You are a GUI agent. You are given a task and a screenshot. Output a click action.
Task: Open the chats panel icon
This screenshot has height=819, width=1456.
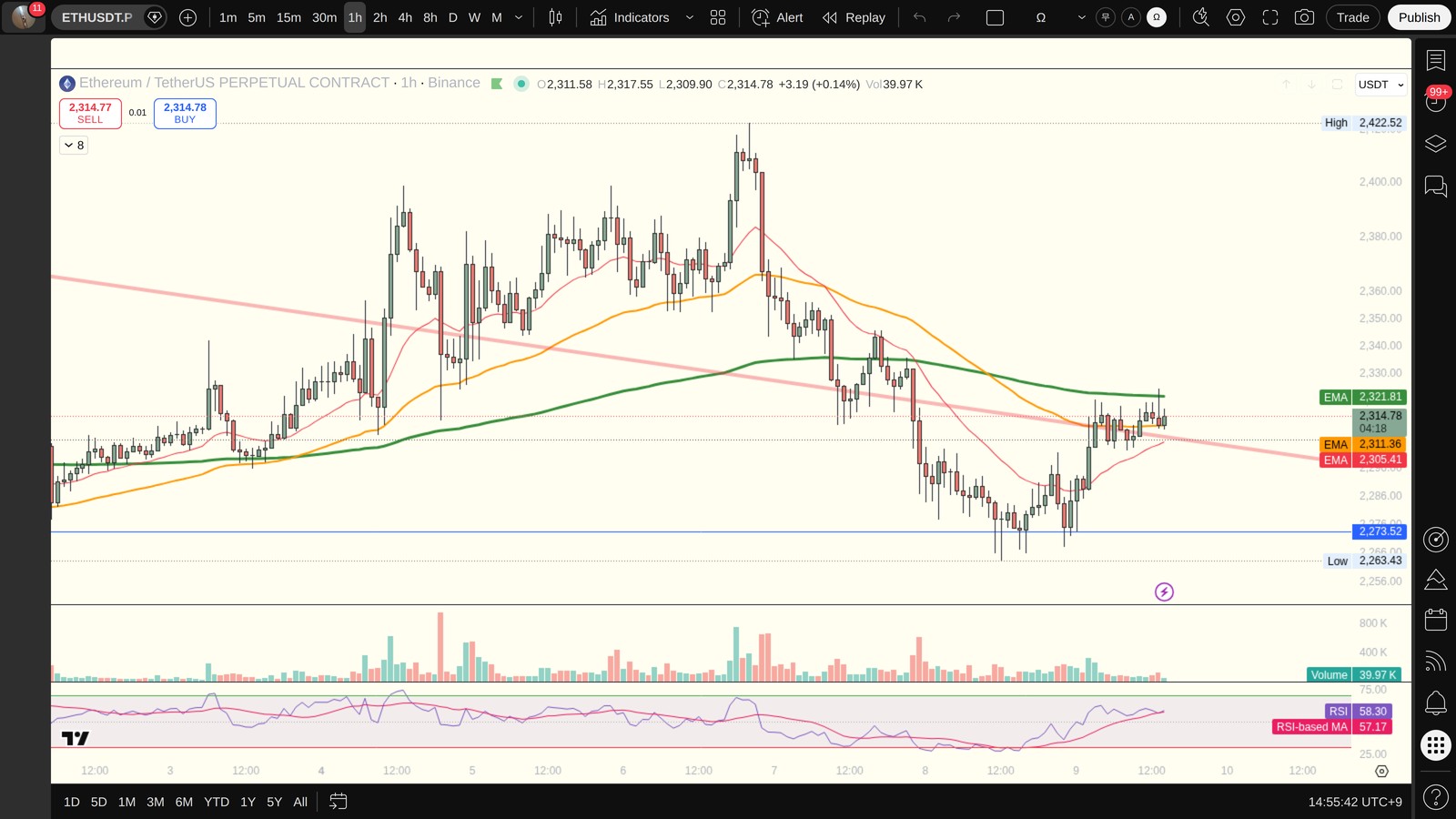point(1436,187)
